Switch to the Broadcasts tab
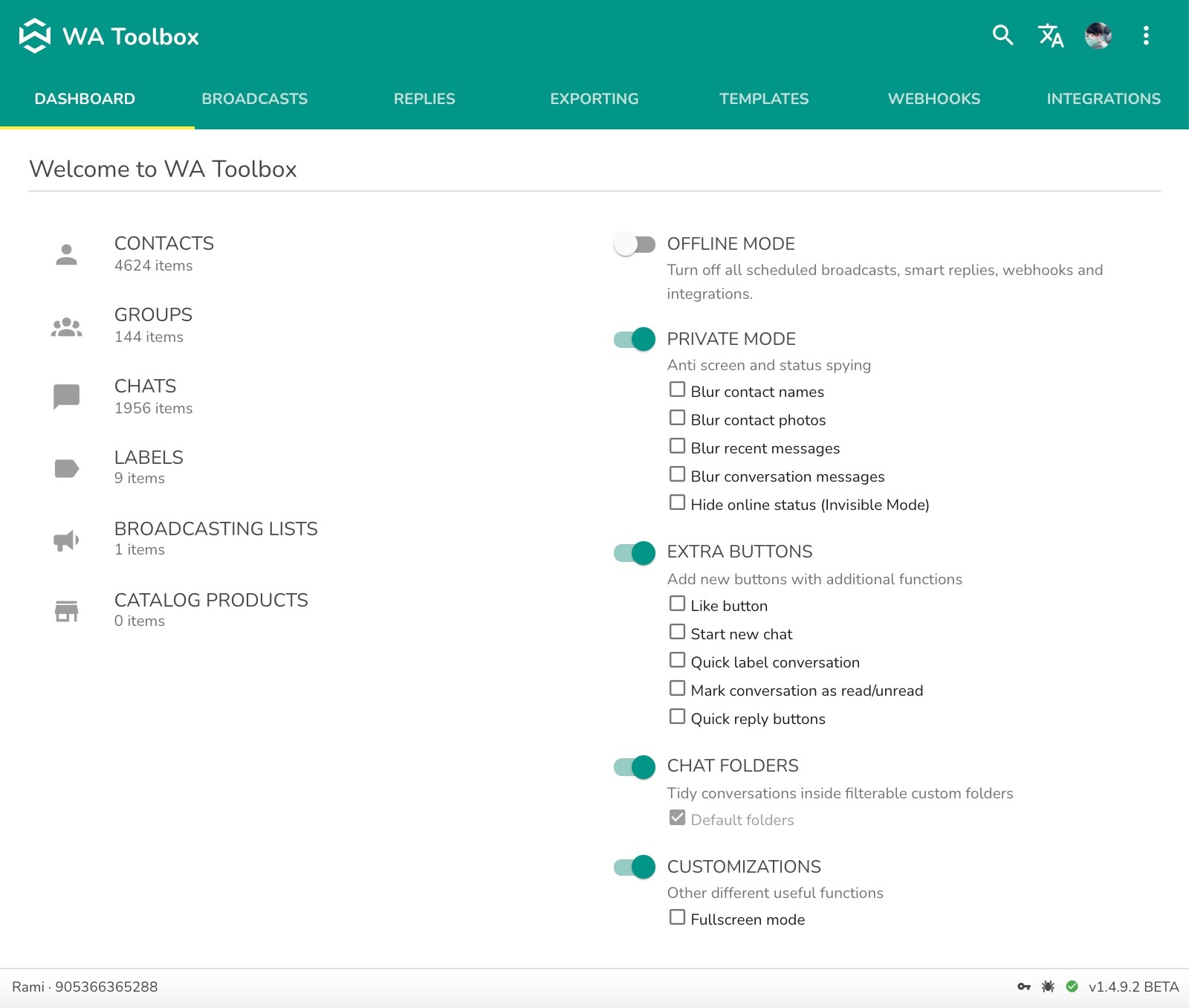This screenshot has width=1189, height=1008. (x=255, y=99)
